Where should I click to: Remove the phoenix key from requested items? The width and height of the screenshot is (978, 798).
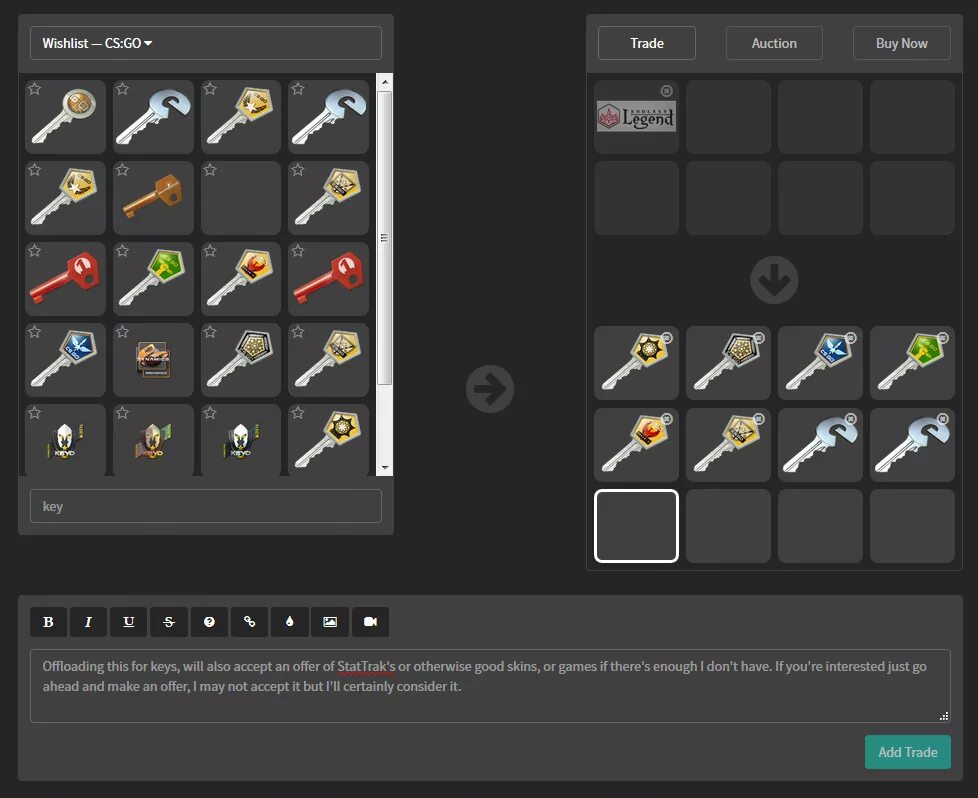click(667, 419)
